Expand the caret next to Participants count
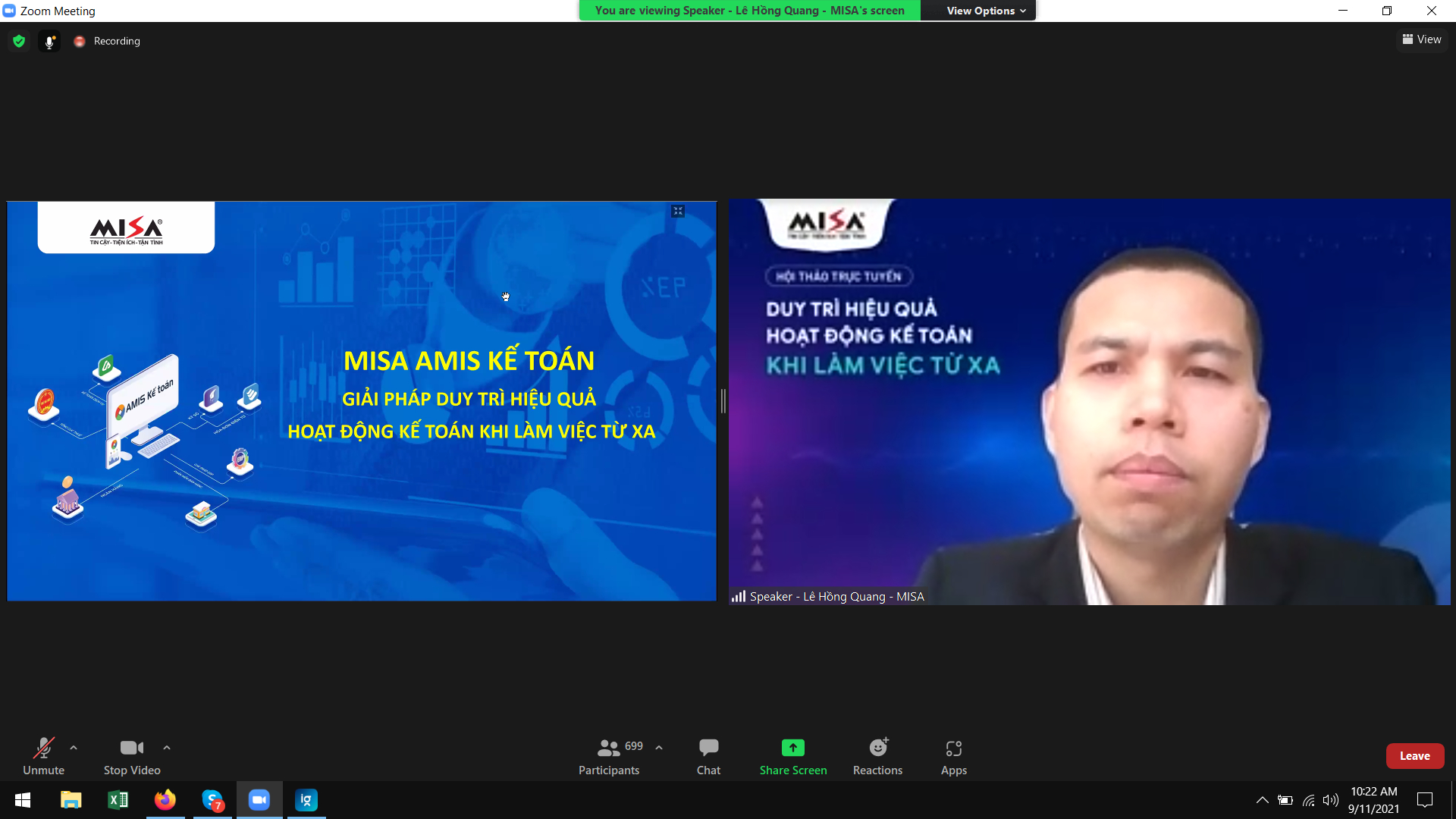The image size is (1456, 819). [x=659, y=748]
